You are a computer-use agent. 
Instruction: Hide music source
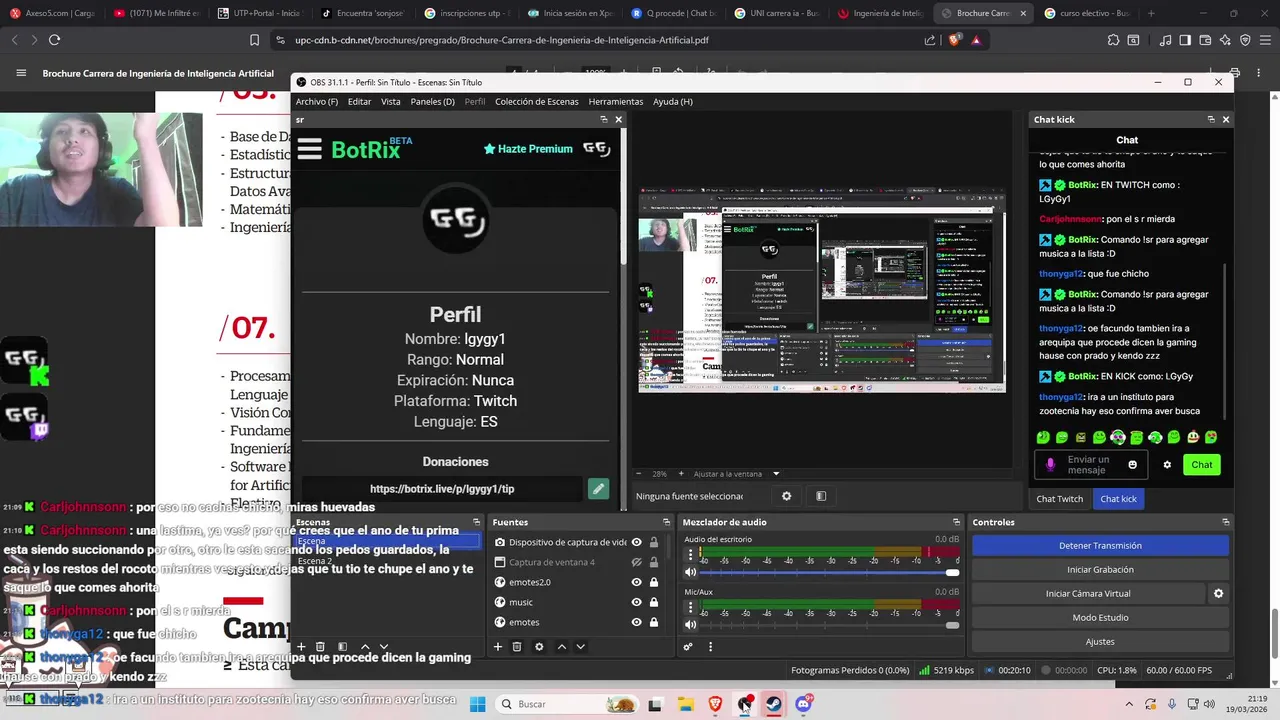click(x=636, y=602)
